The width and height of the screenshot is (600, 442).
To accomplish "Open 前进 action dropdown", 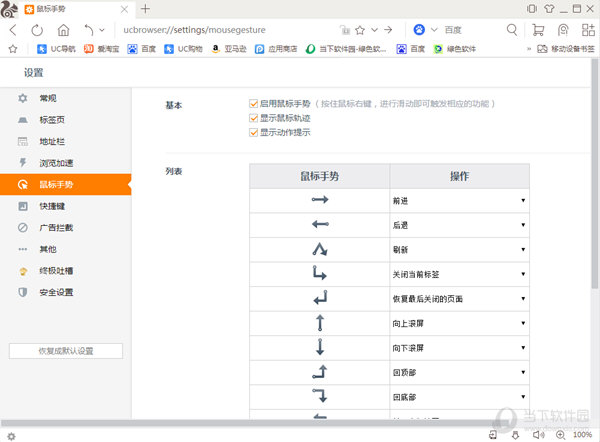I will [460, 201].
